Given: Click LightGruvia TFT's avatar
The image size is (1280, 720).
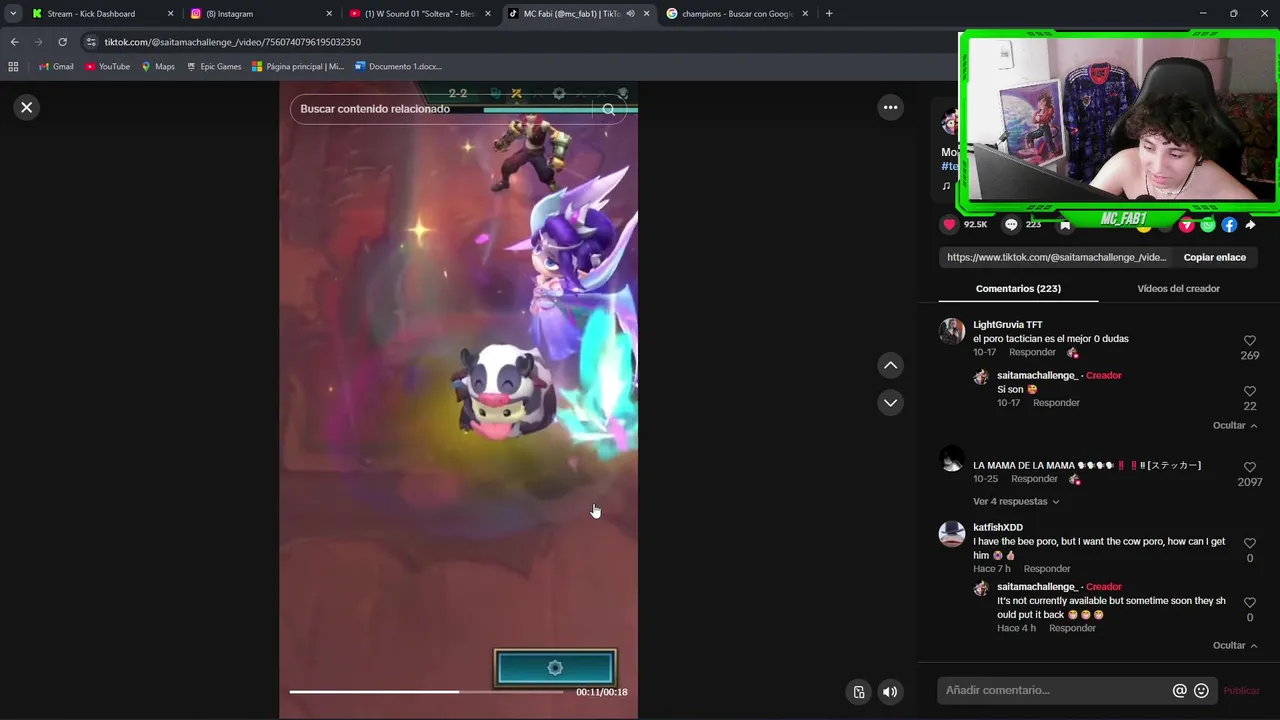Looking at the screenshot, I should 952,331.
